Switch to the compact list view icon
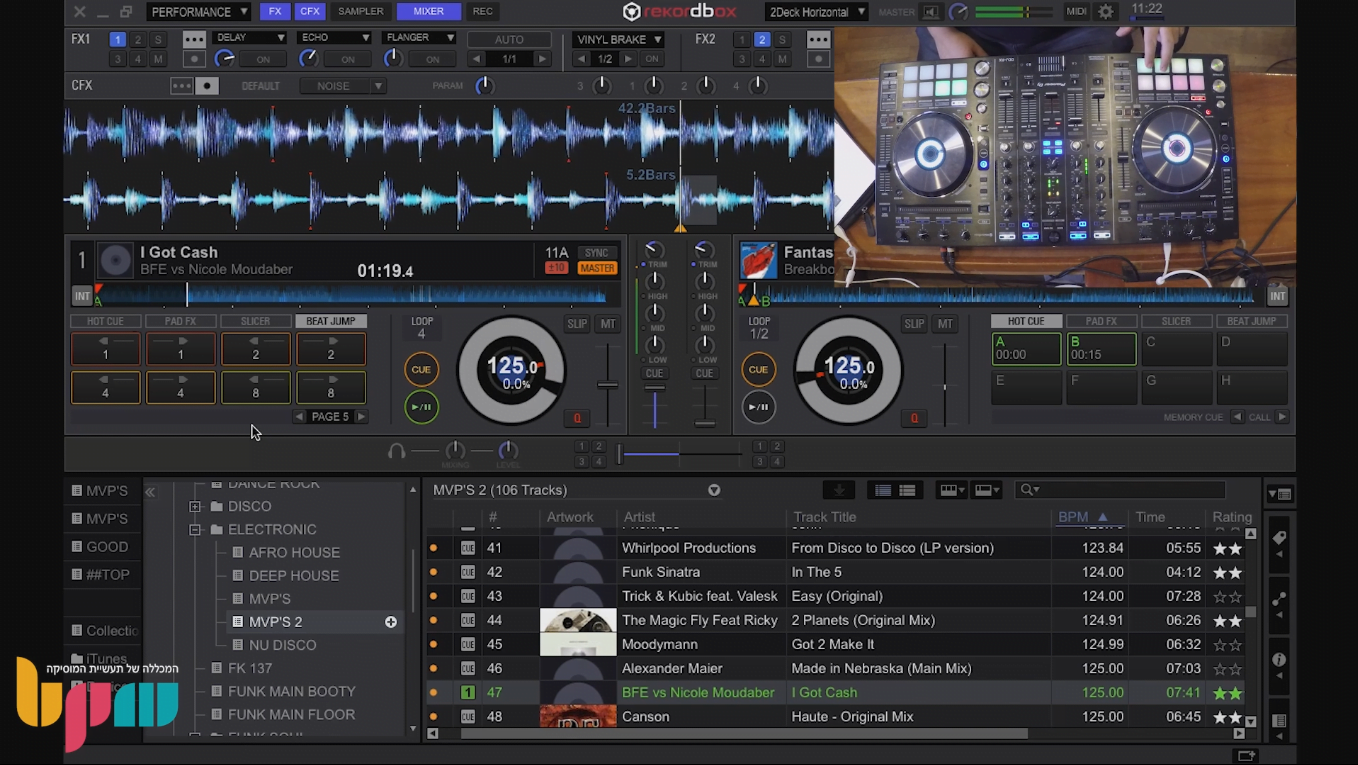The height and width of the screenshot is (765, 1358). tap(883, 490)
